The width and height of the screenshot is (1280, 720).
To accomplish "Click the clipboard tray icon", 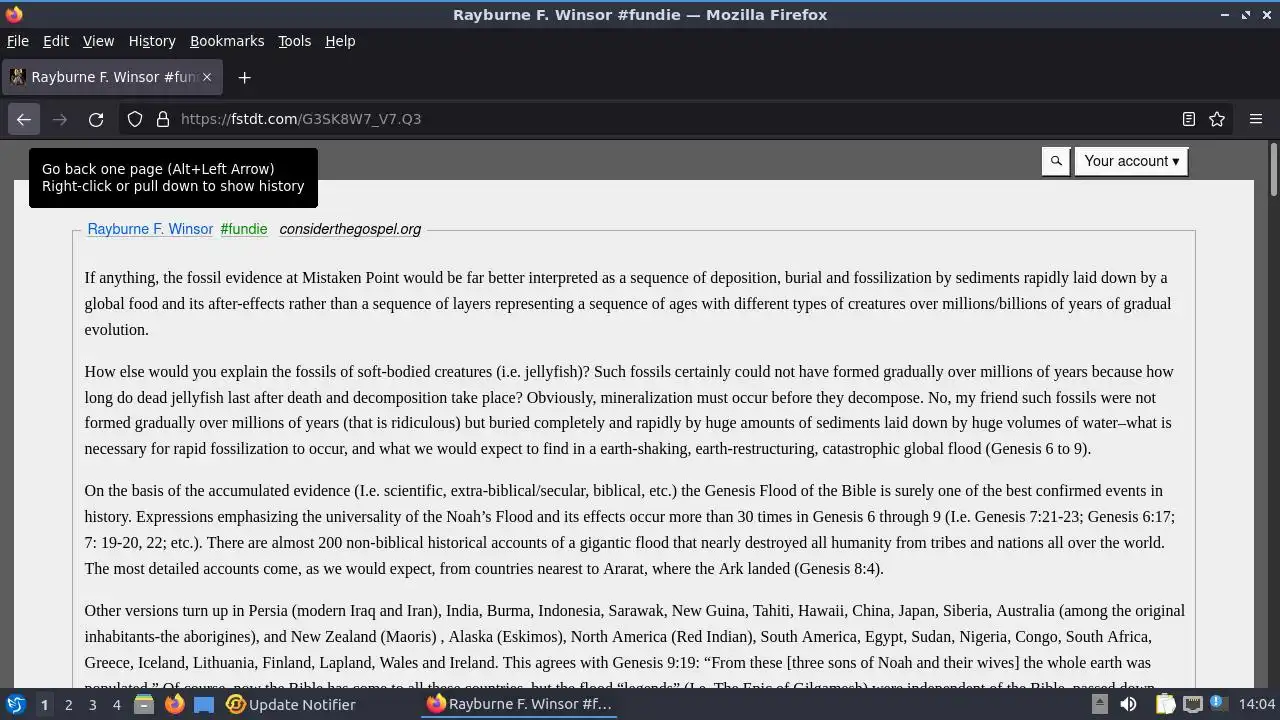I will click(1165, 705).
